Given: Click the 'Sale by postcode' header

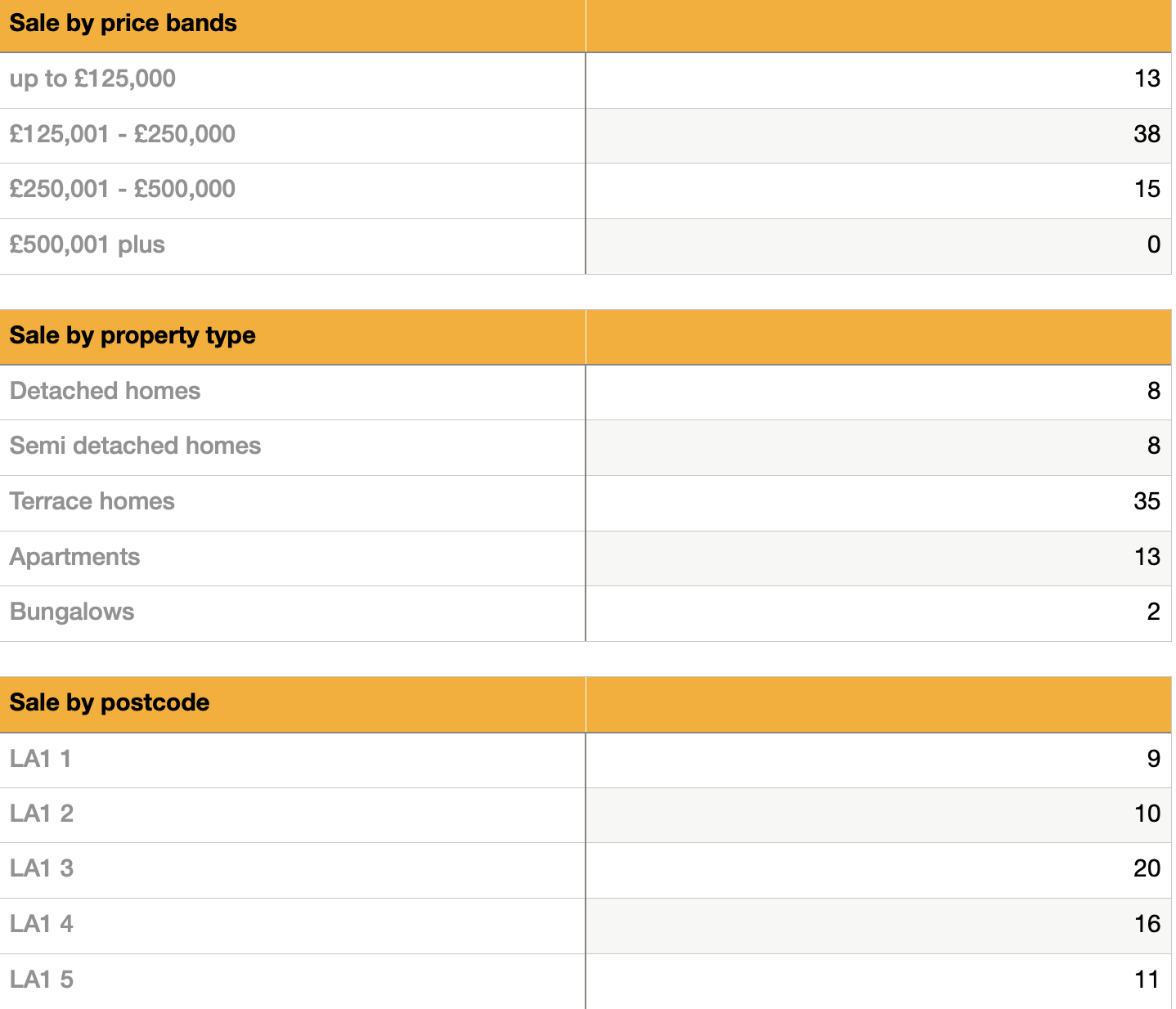Looking at the screenshot, I should 110,703.
